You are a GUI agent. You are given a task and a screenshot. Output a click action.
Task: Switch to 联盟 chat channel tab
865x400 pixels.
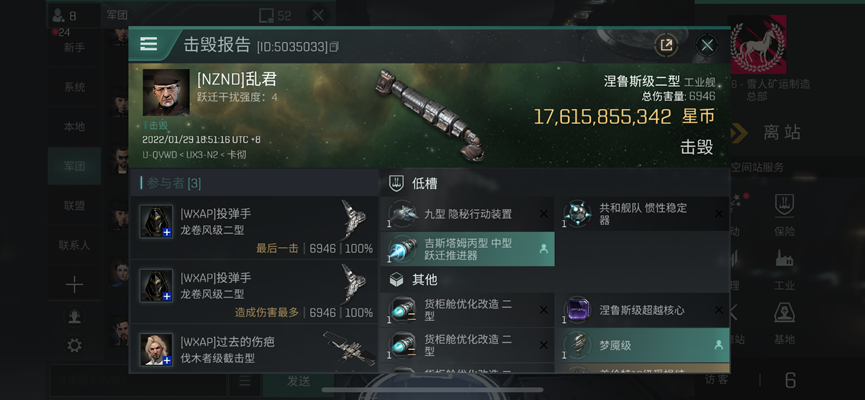[74, 206]
